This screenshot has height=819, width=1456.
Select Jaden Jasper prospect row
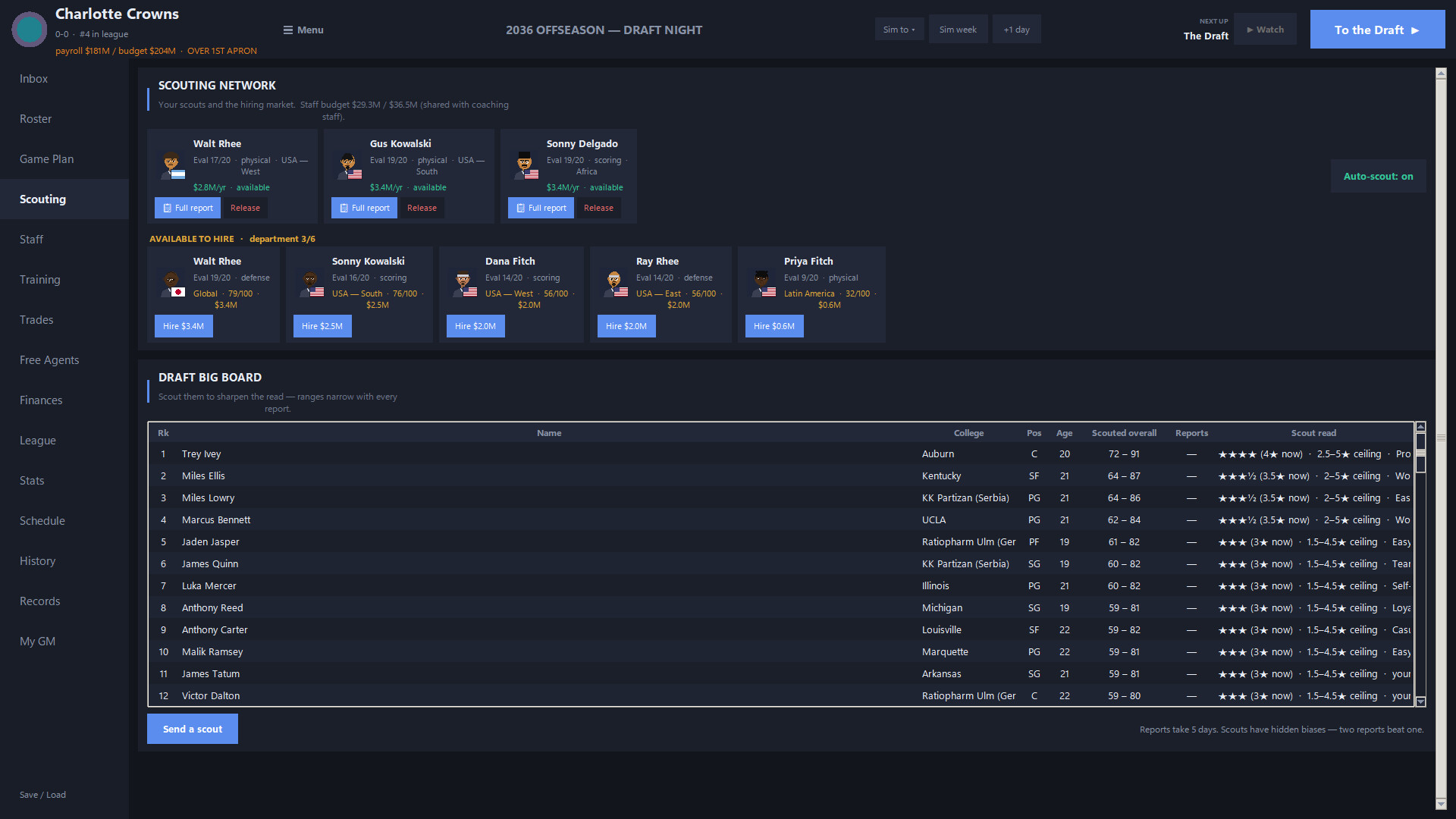pyautogui.click(x=781, y=542)
